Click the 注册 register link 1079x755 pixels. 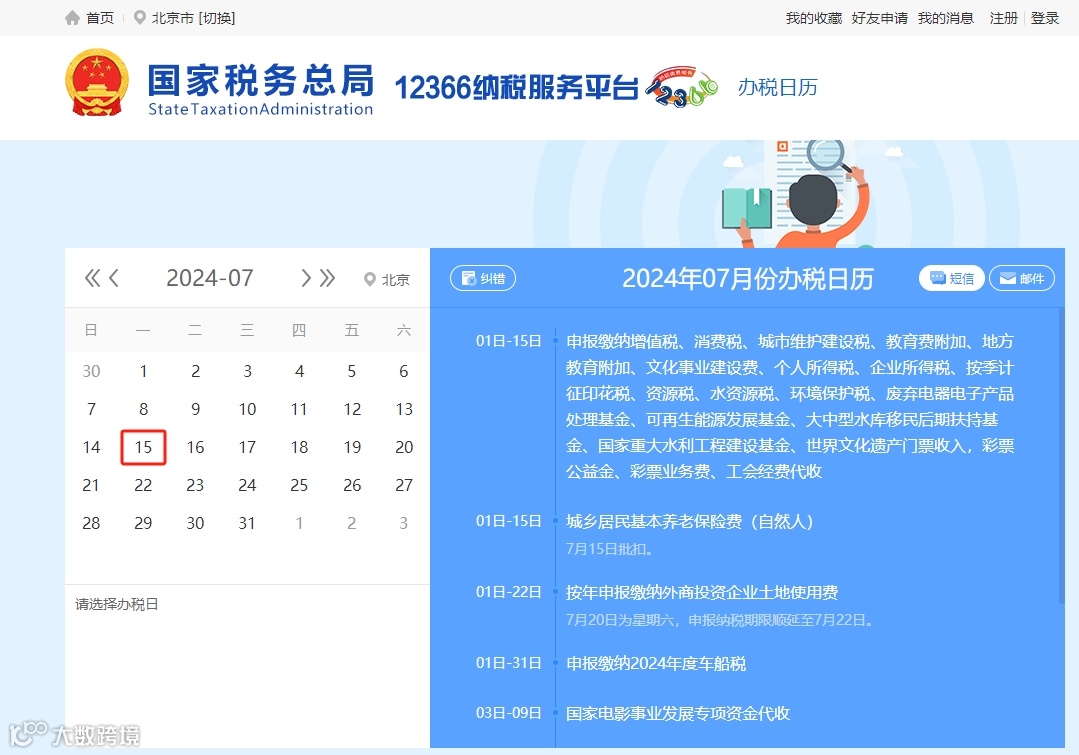[x=1003, y=18]
